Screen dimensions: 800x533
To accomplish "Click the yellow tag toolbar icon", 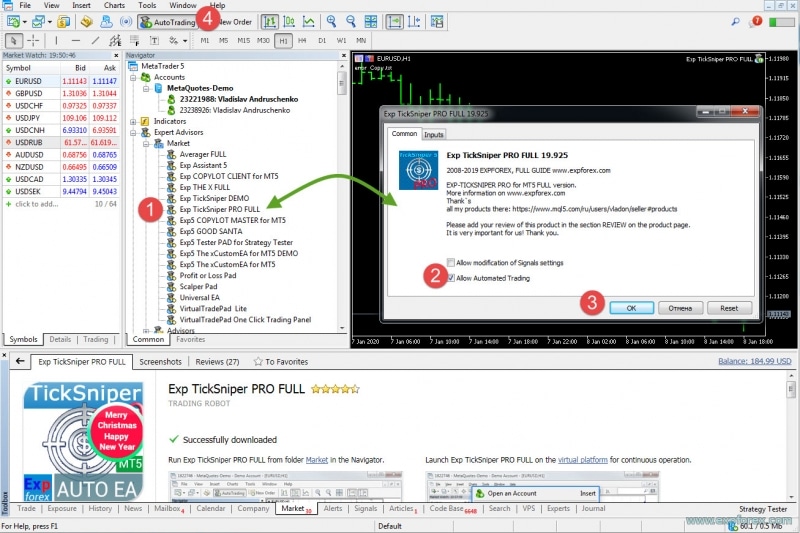I will [87, 22].
